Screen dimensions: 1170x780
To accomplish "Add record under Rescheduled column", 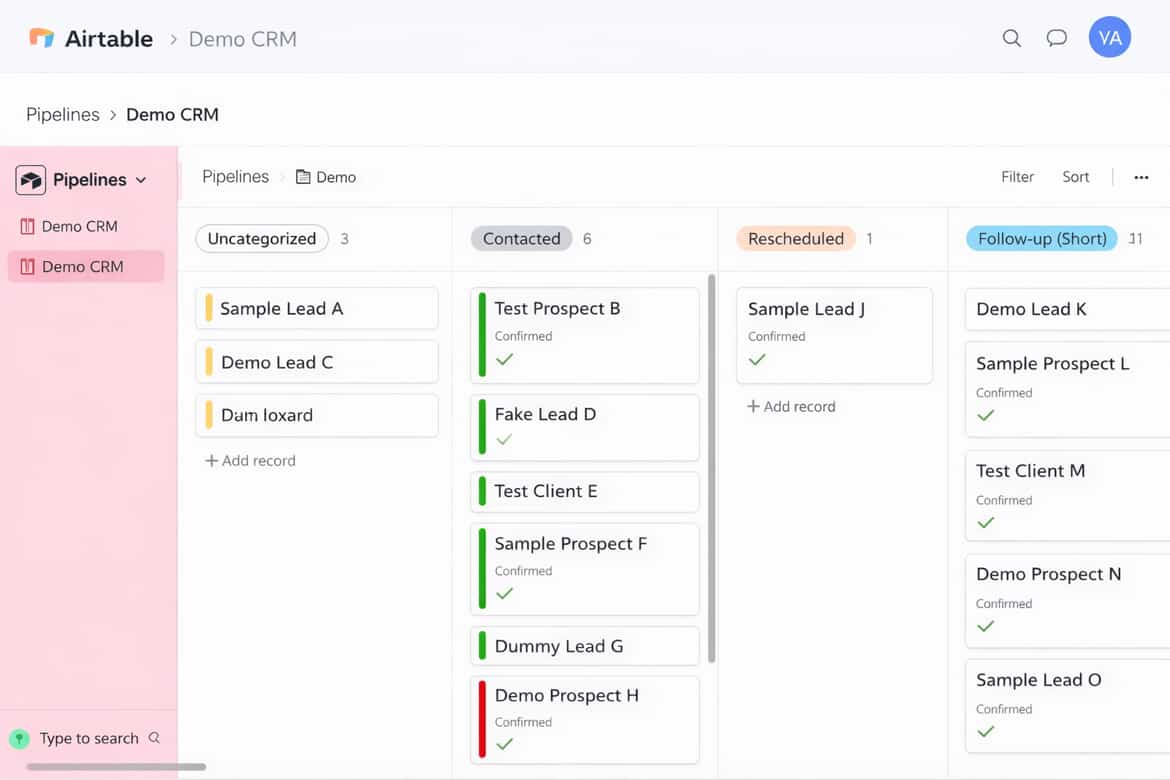I will [x=792, y=407].
